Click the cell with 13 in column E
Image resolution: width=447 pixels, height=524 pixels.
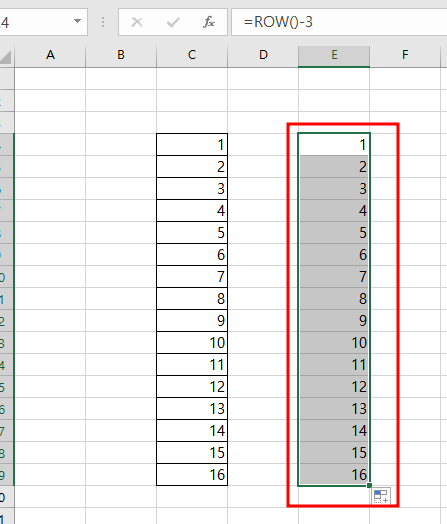click(334, 408)
